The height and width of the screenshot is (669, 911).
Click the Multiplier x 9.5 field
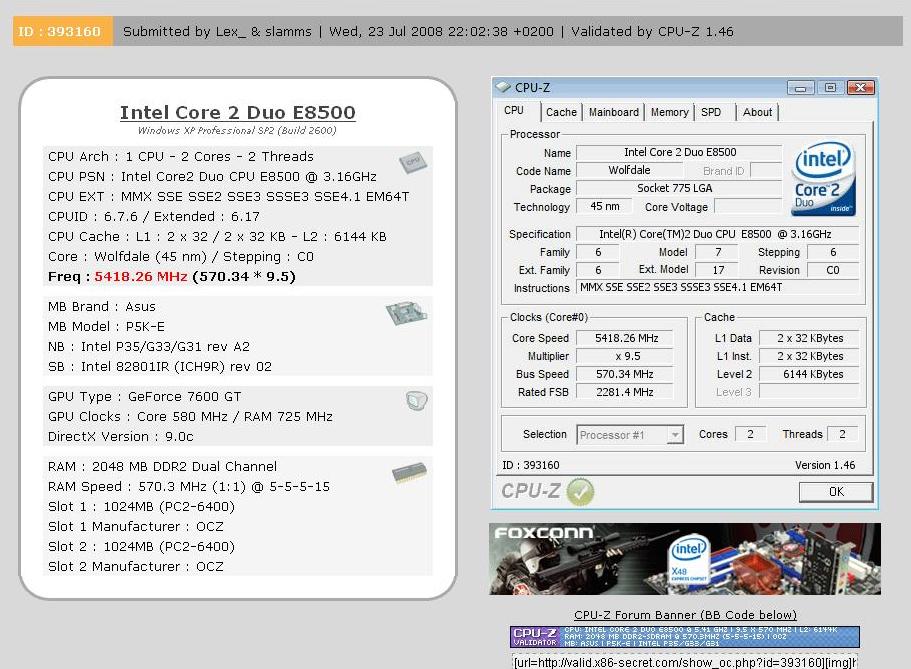625,356
